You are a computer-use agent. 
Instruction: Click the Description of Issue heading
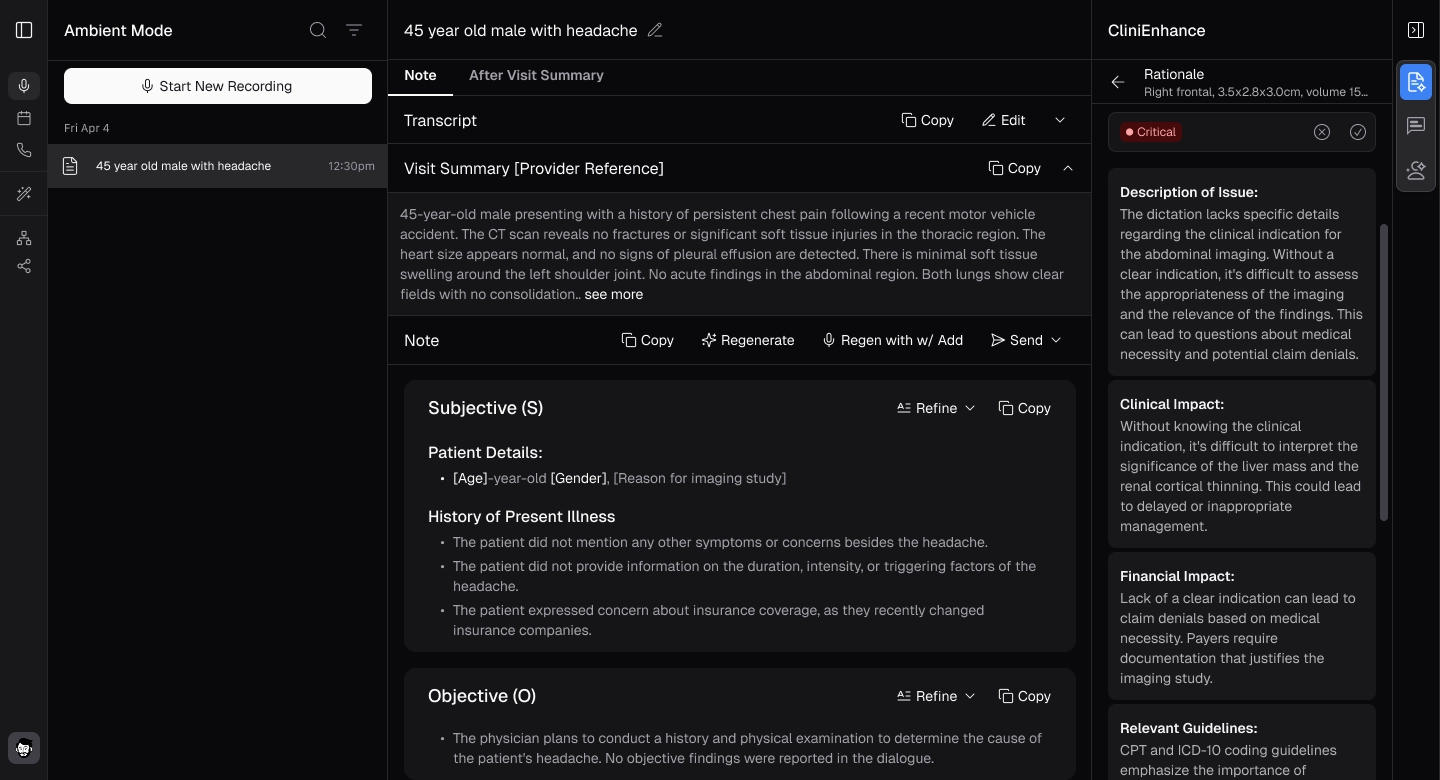[x=1189, y=192]
